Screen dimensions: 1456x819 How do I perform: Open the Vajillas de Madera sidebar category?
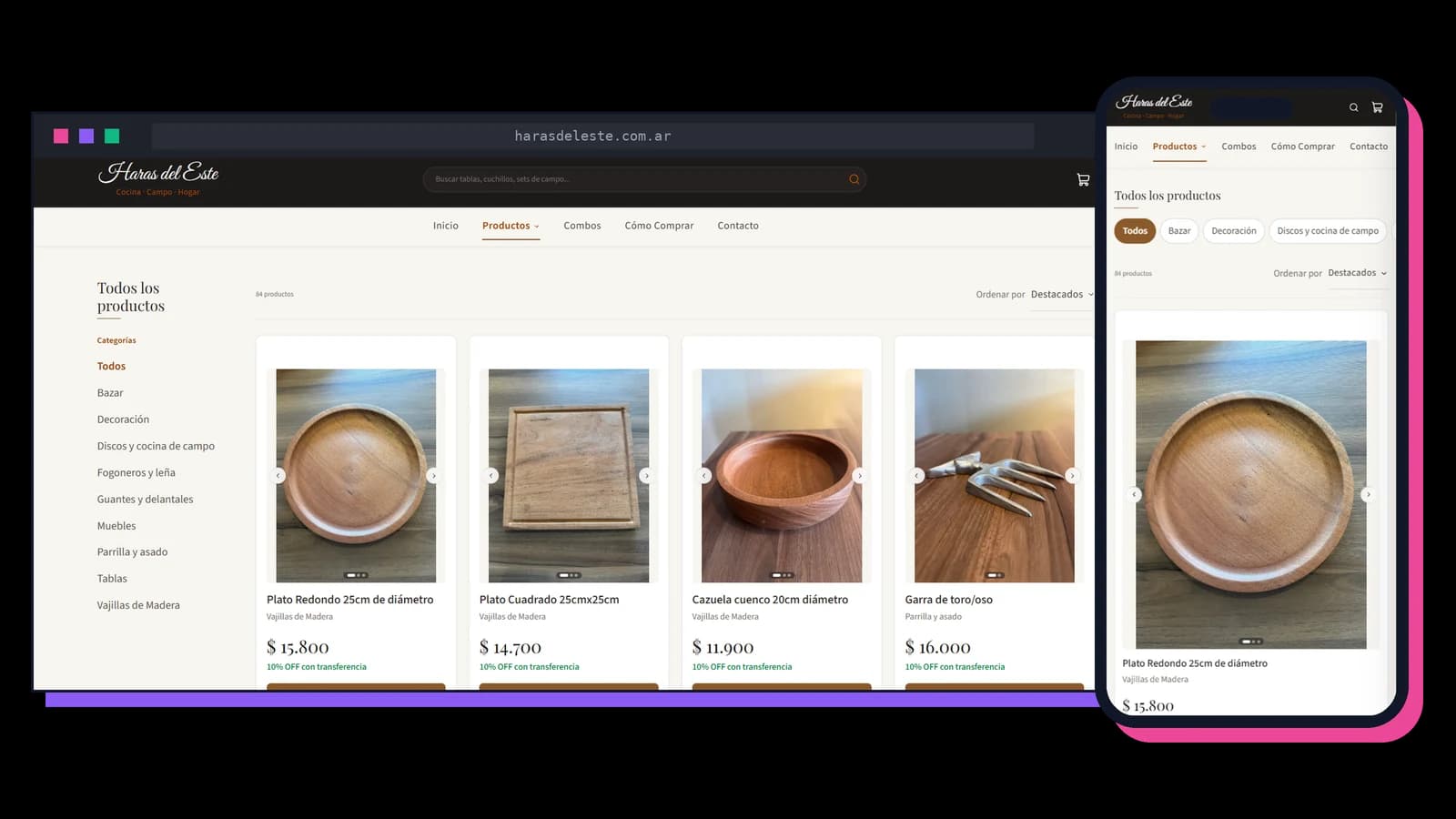point(138,605)
